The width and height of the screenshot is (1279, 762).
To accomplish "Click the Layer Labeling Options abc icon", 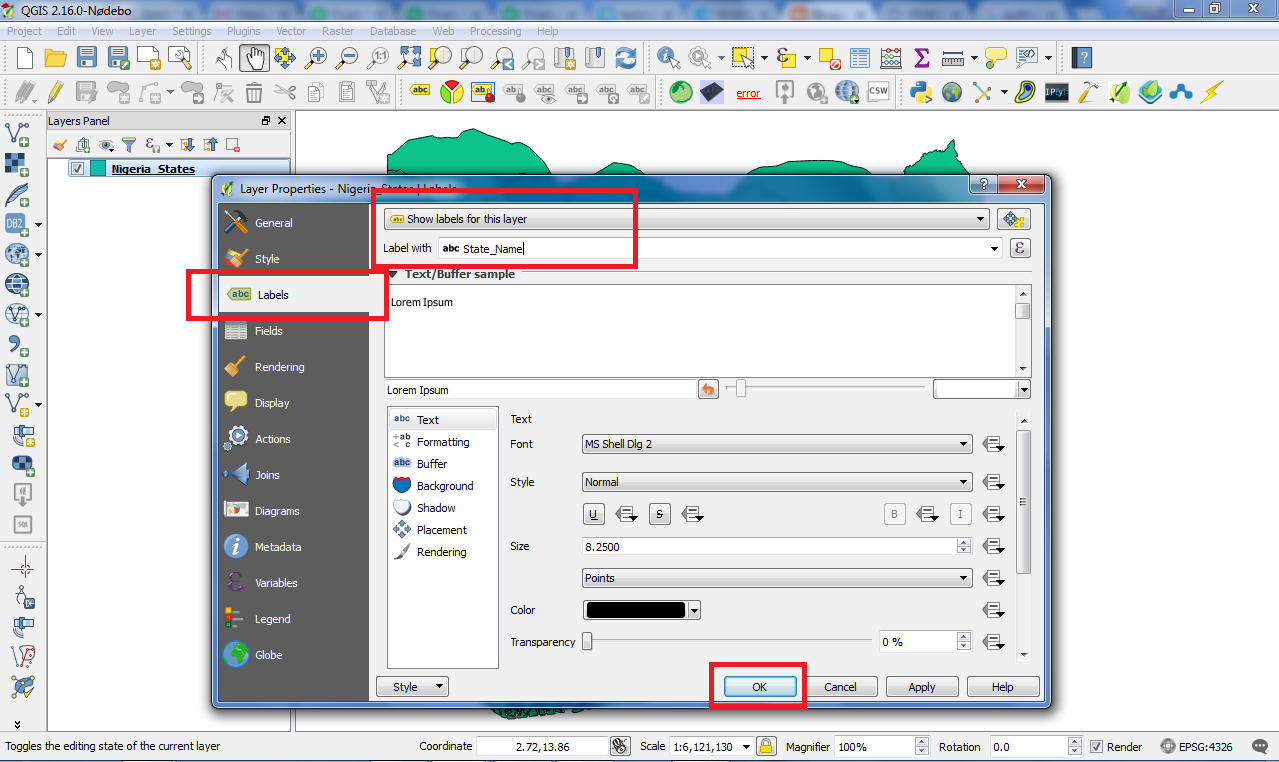I will click(x=421, y=93).
